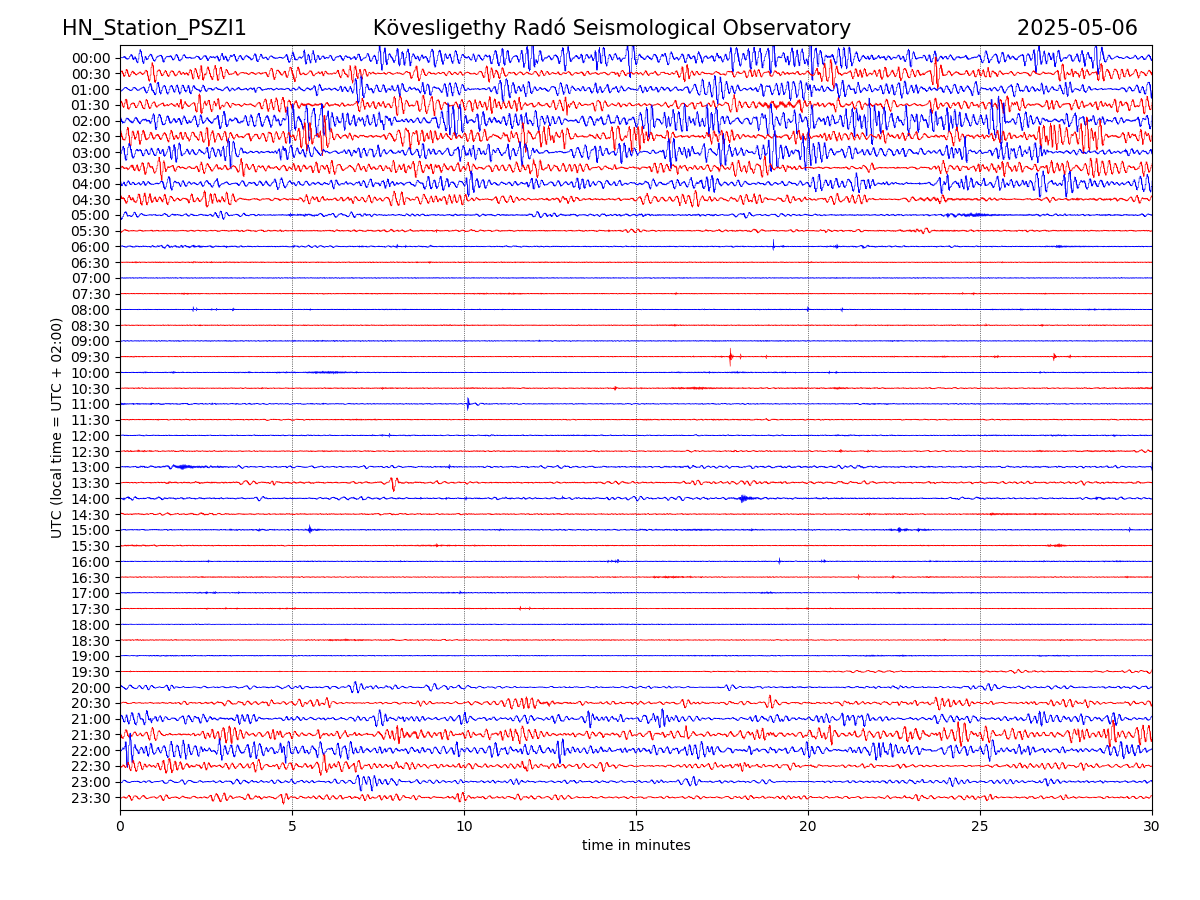Image resolution: width=1200 pixels, height=900 pixels.
Task: Click the "time in minutes" axis label
Action: pos(636,846)
